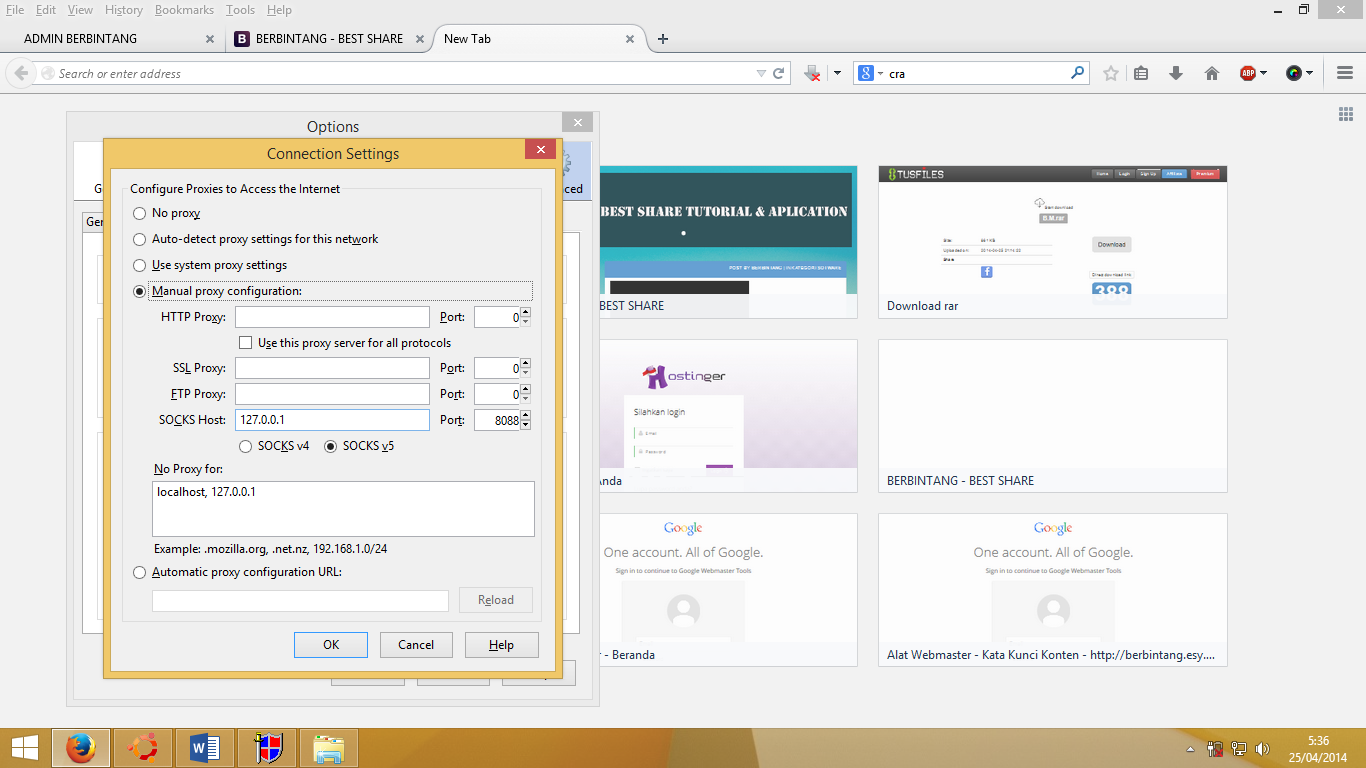
Task: Open the Edit menu
Action: pyautogui.click(x=46, y=10)
